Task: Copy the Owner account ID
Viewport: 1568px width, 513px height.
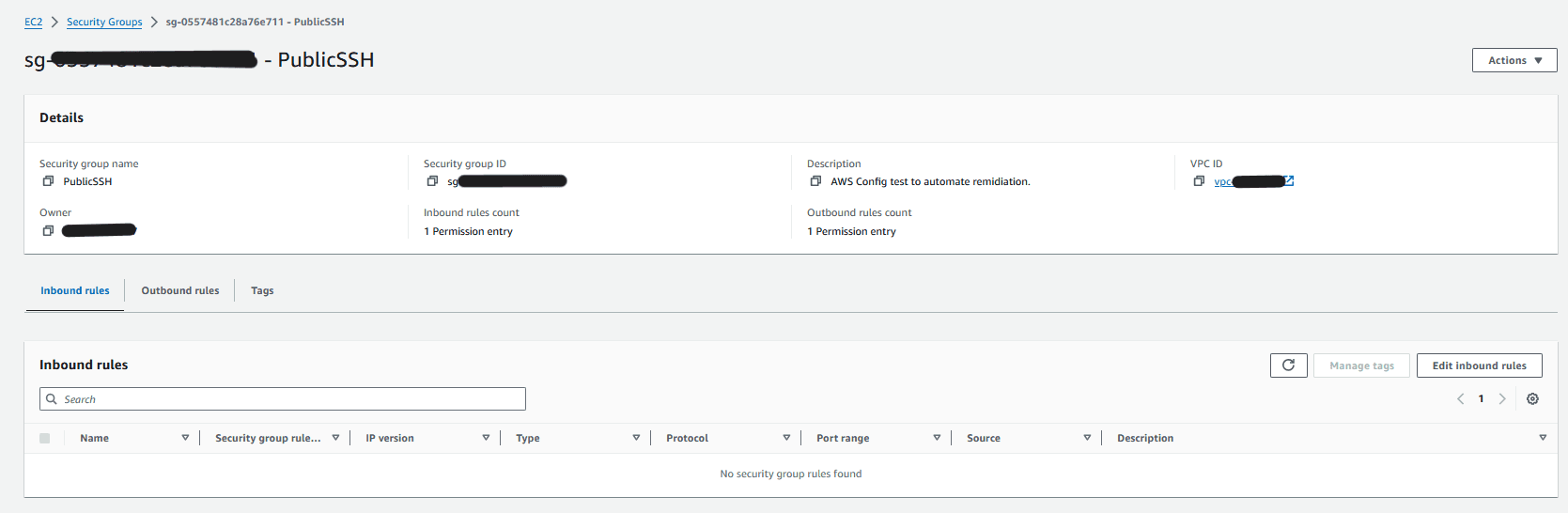Action: [48, 230]
